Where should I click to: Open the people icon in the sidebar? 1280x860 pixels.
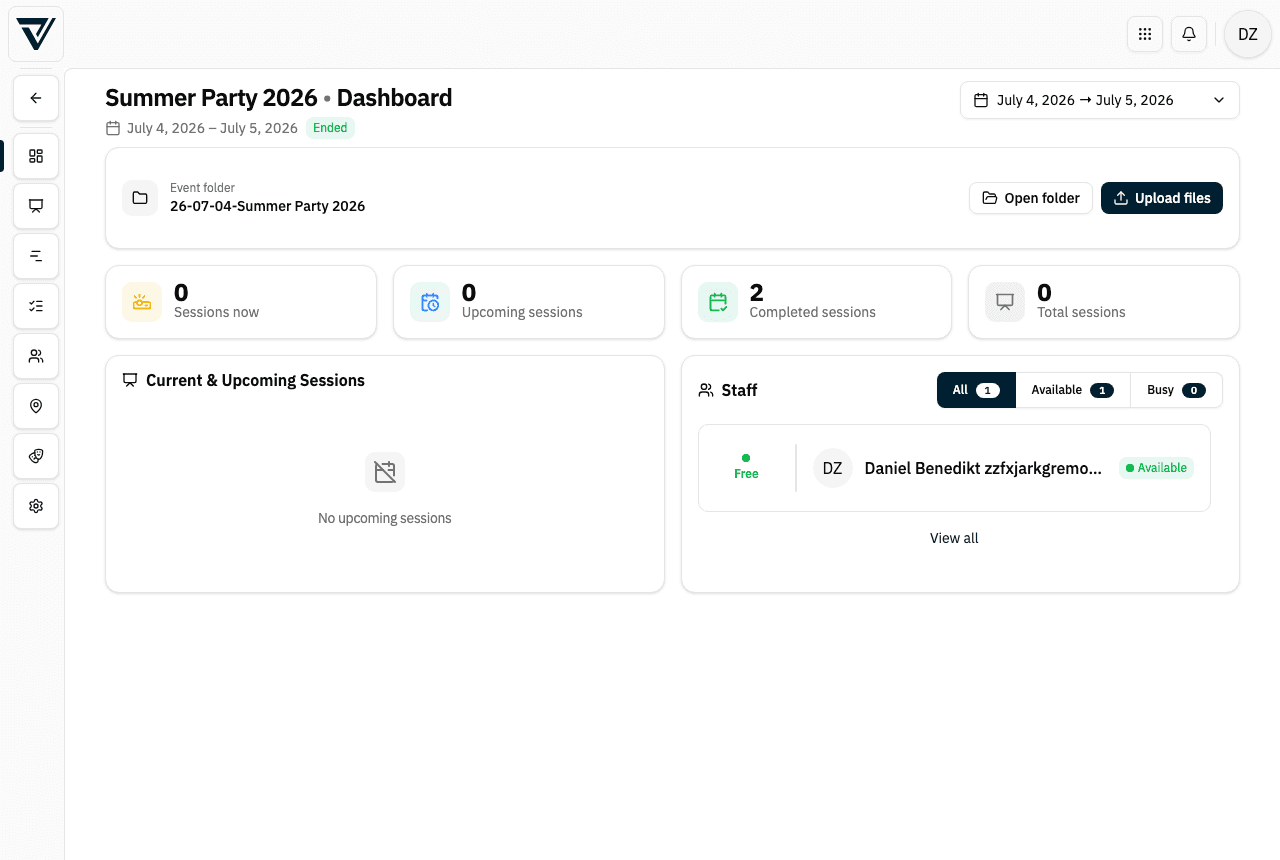click(x=36, y=356)
